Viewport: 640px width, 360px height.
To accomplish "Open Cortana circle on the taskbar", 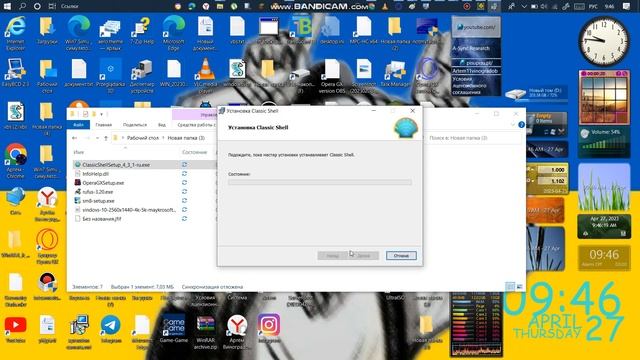I will 37,6.
